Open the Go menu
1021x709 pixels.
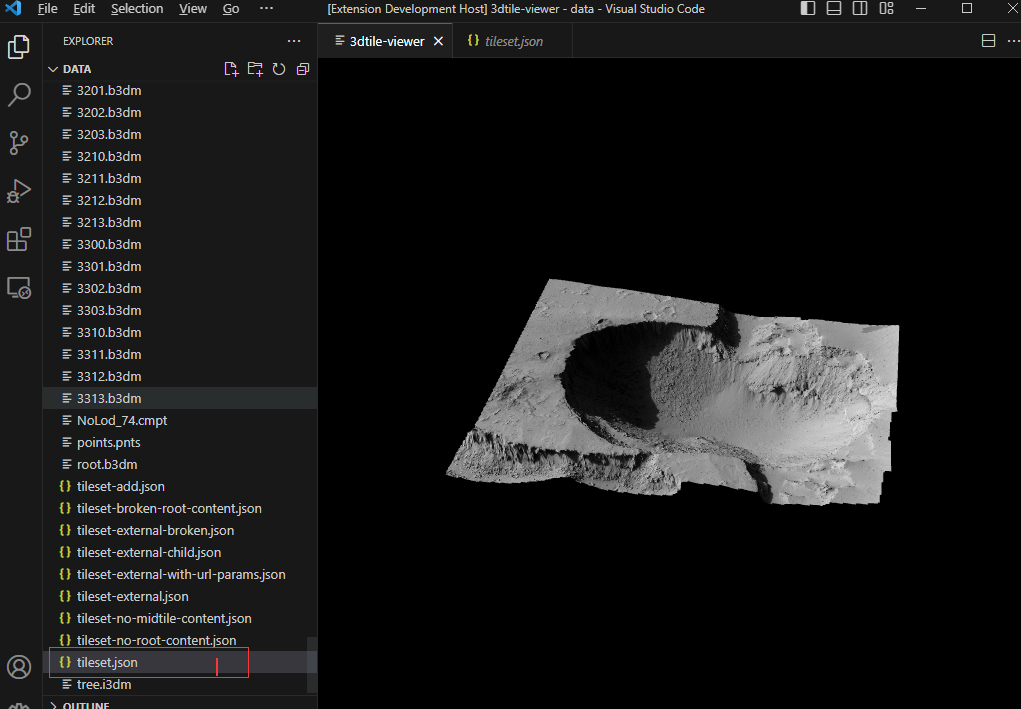[x=231, y=8]
